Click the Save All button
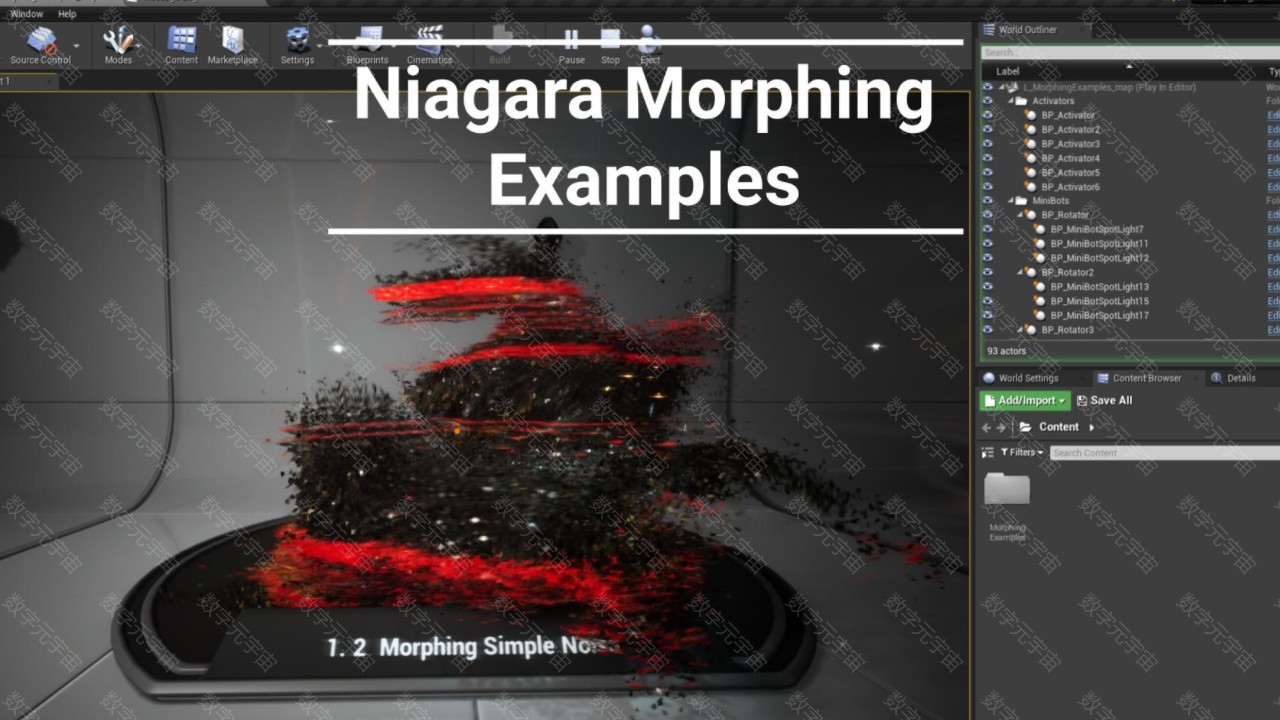Image resolution: width=1280 pixels, height=720 pixels. tap(1104, 400)
